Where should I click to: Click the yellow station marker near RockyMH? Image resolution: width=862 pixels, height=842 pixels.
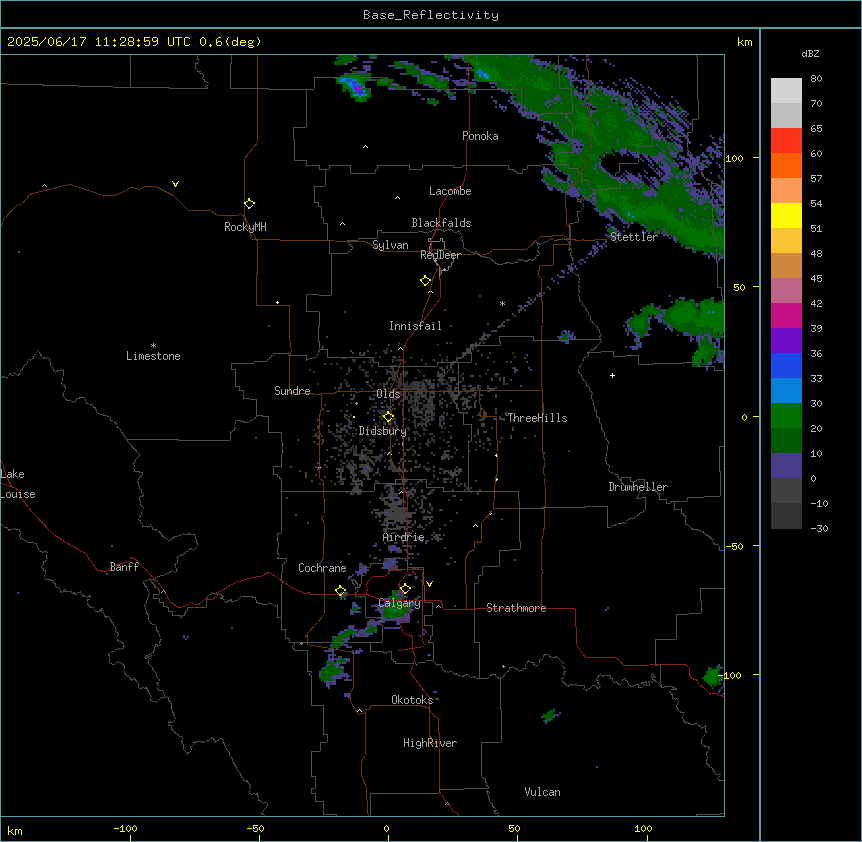(250, 204)
